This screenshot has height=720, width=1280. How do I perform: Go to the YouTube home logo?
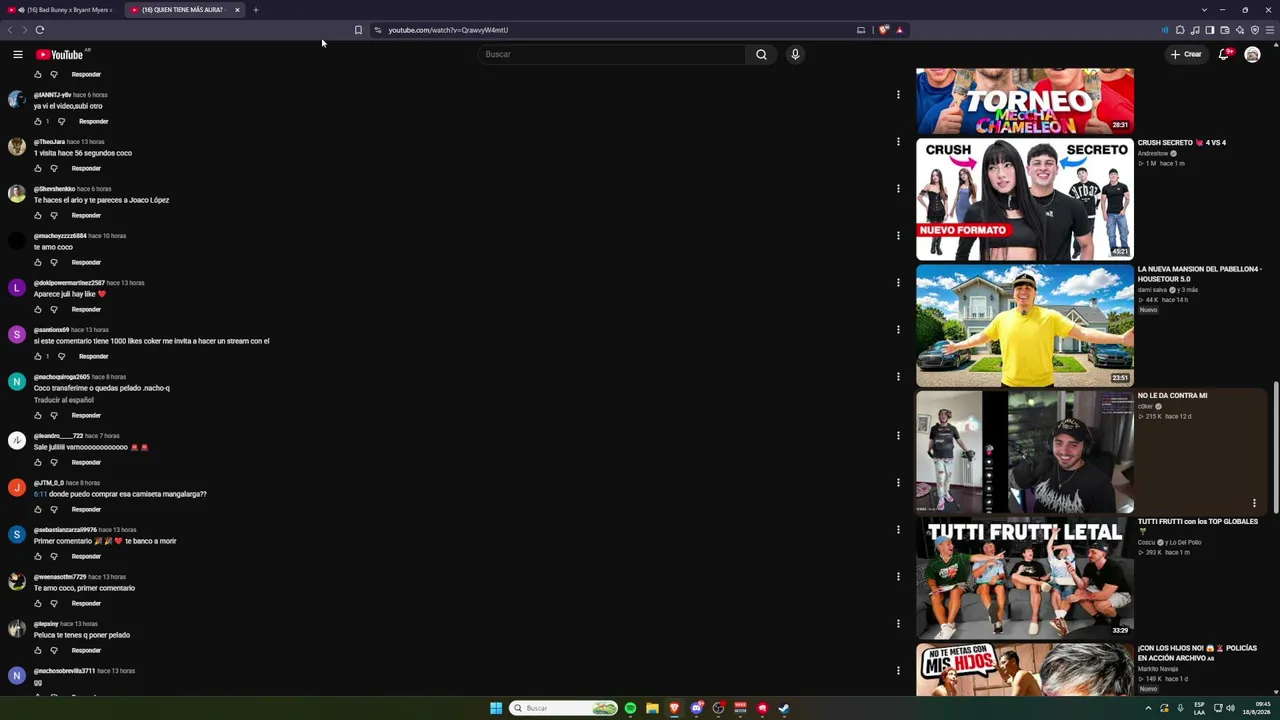tap(60, 54)
